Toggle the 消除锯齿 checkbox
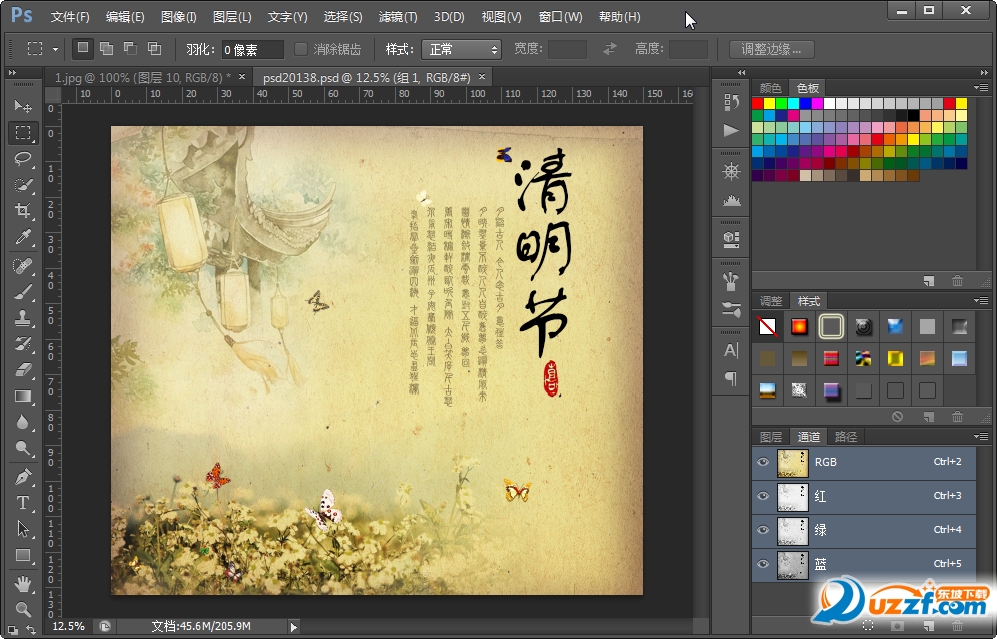This screenshot has height=639, width=997. tap(301, 49)
